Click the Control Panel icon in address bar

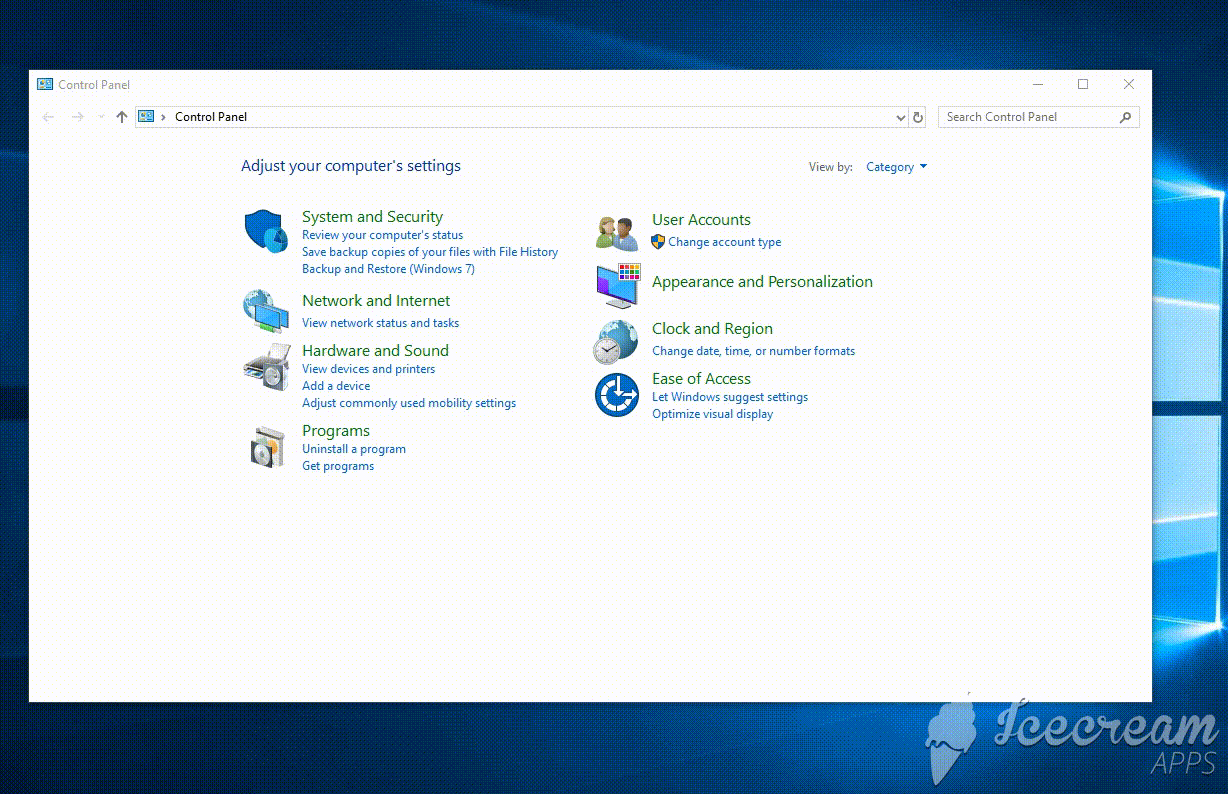(x=146, y=117)
